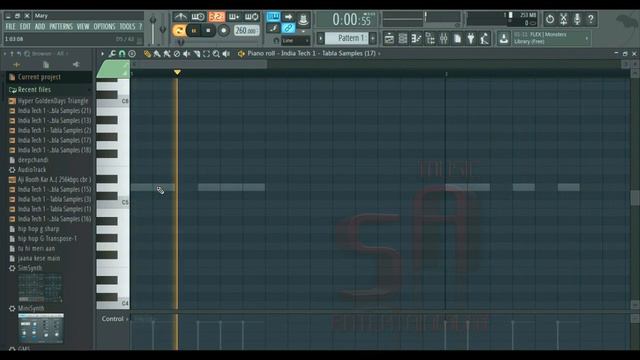Open the tempo tapper icon
640x360 pixels.
click(484, 39)
